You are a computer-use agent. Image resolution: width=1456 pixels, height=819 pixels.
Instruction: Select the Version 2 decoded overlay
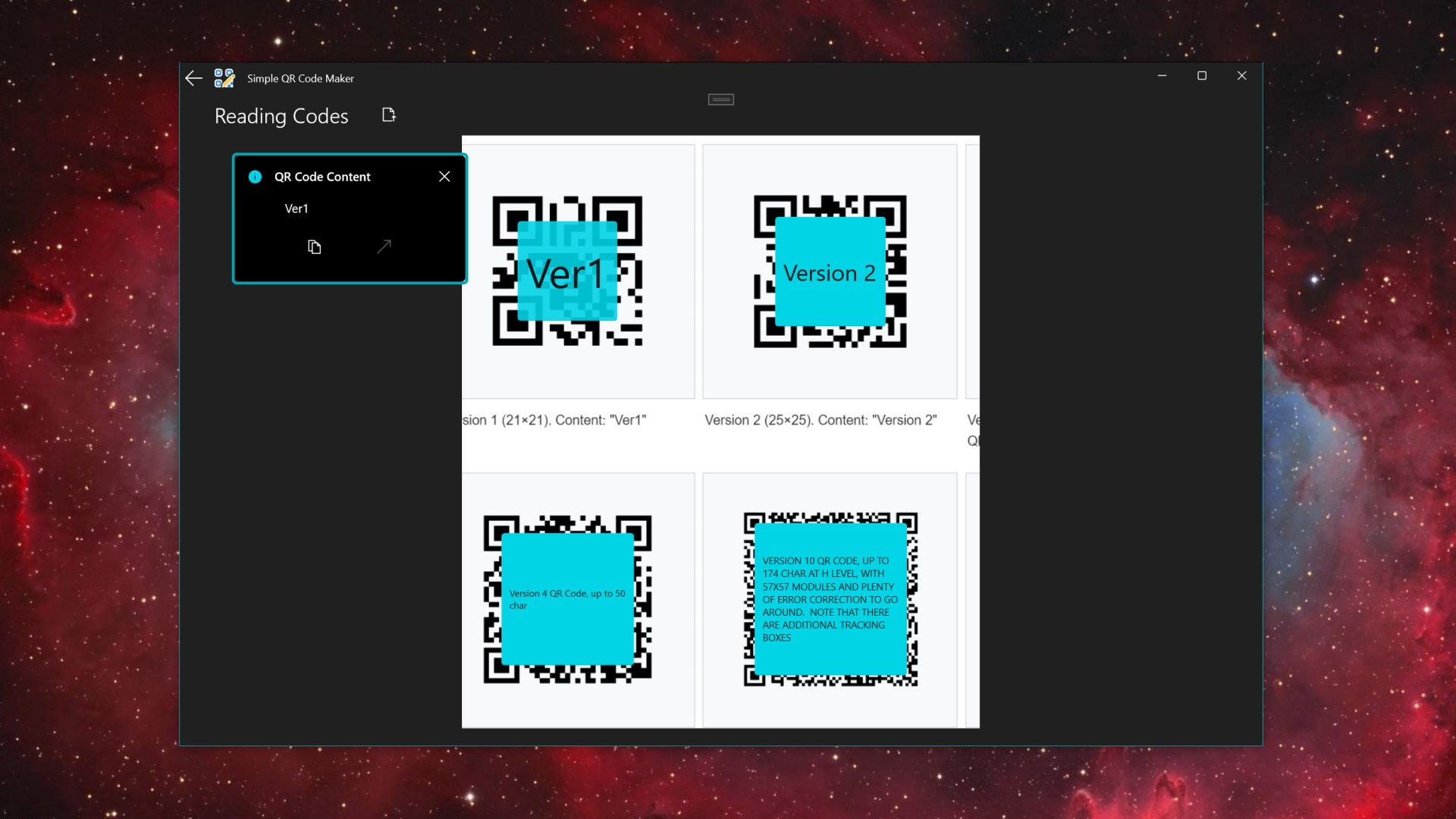click(x=830, y=271)
